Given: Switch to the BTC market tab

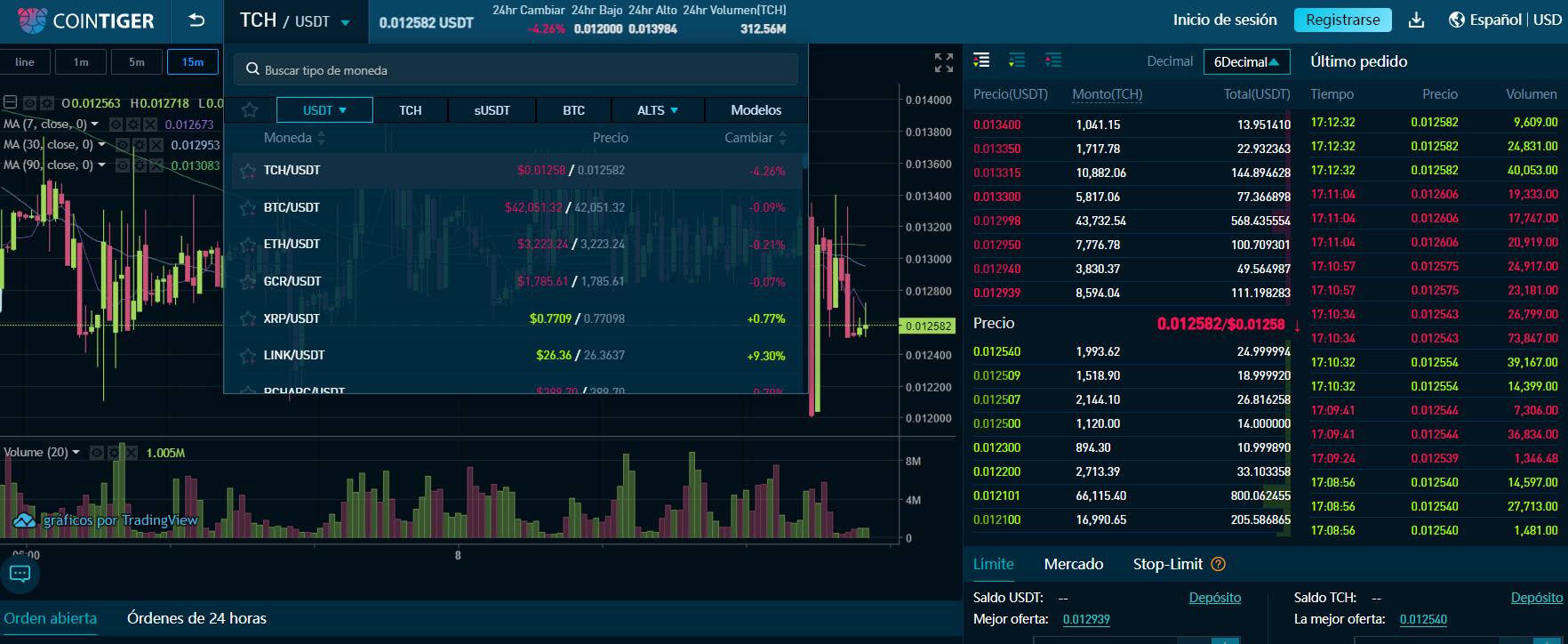Looking at the screenshot, I should point(574,110).
